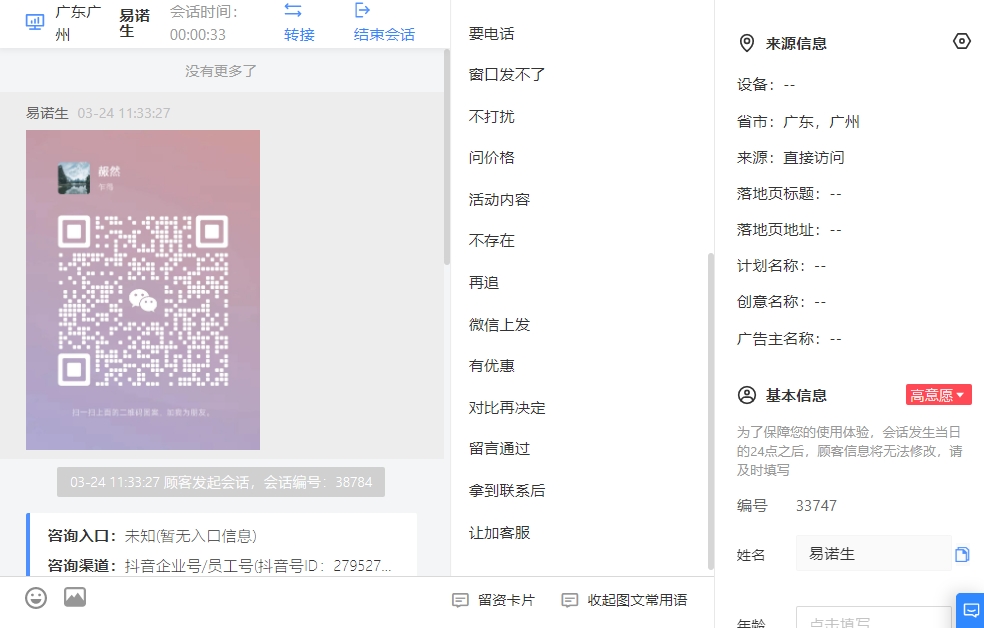
Task: Click the 收起图文常用语 message icon
Action: point(569,600)
